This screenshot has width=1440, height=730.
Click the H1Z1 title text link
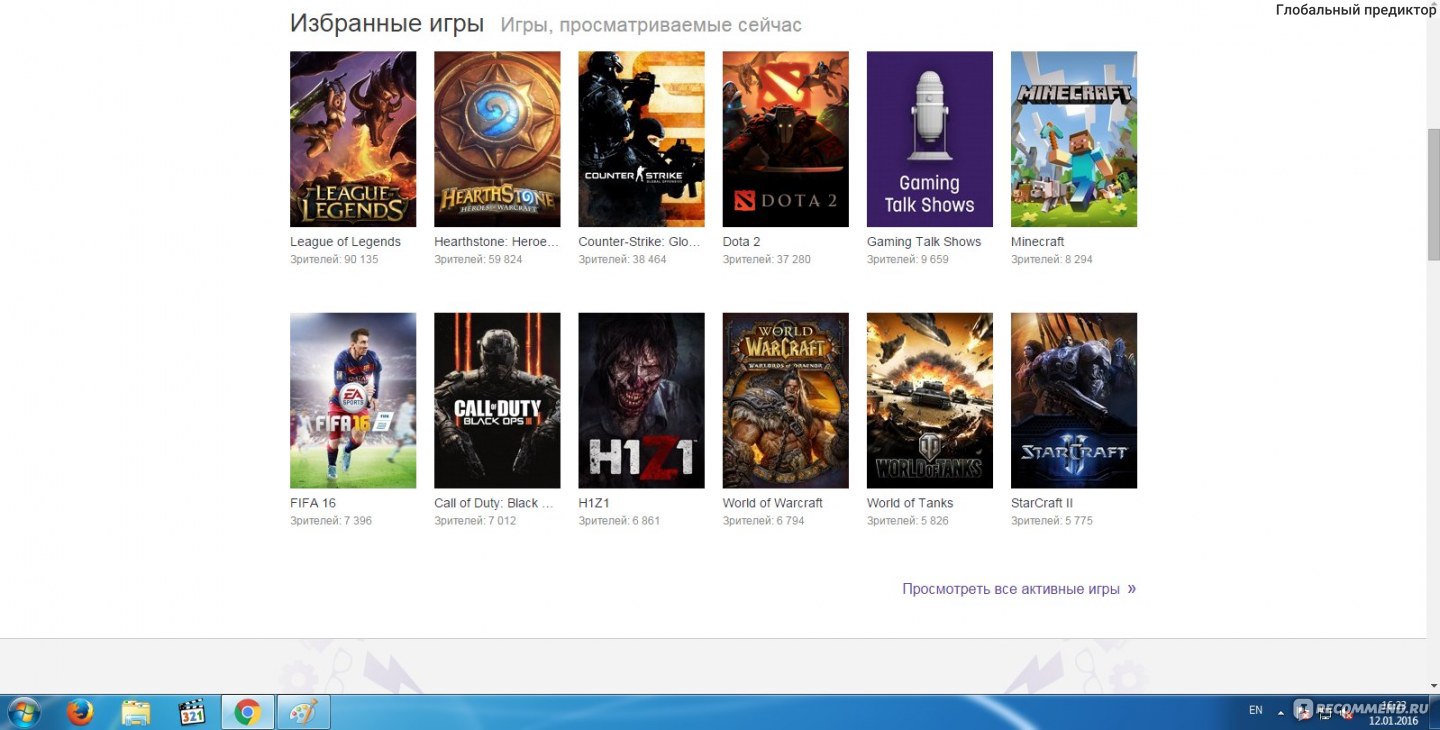pos(594,503)
